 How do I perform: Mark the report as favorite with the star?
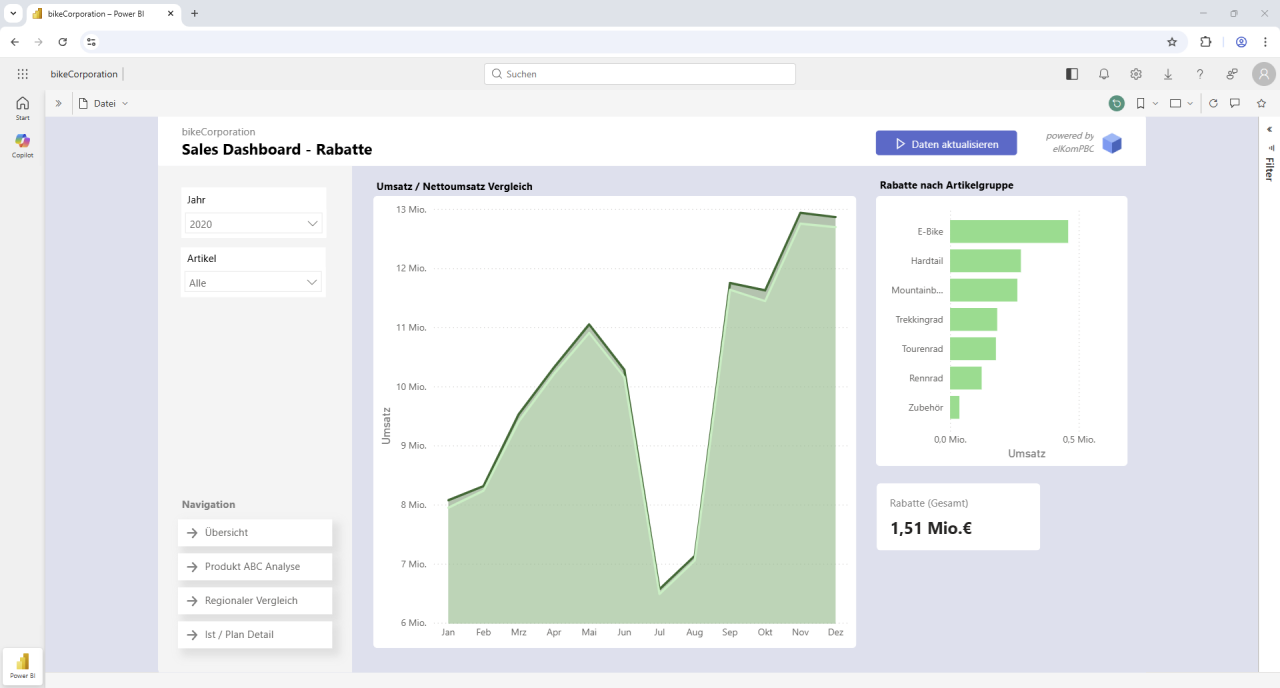[1259, 103]
